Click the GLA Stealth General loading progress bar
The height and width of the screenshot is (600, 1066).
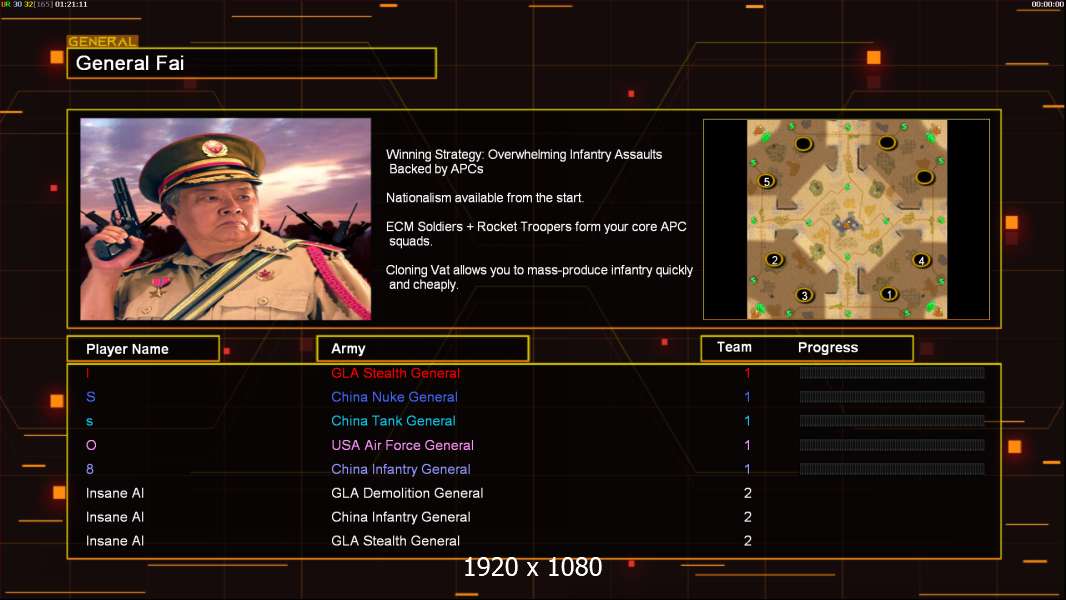click(x=892, y=372)
